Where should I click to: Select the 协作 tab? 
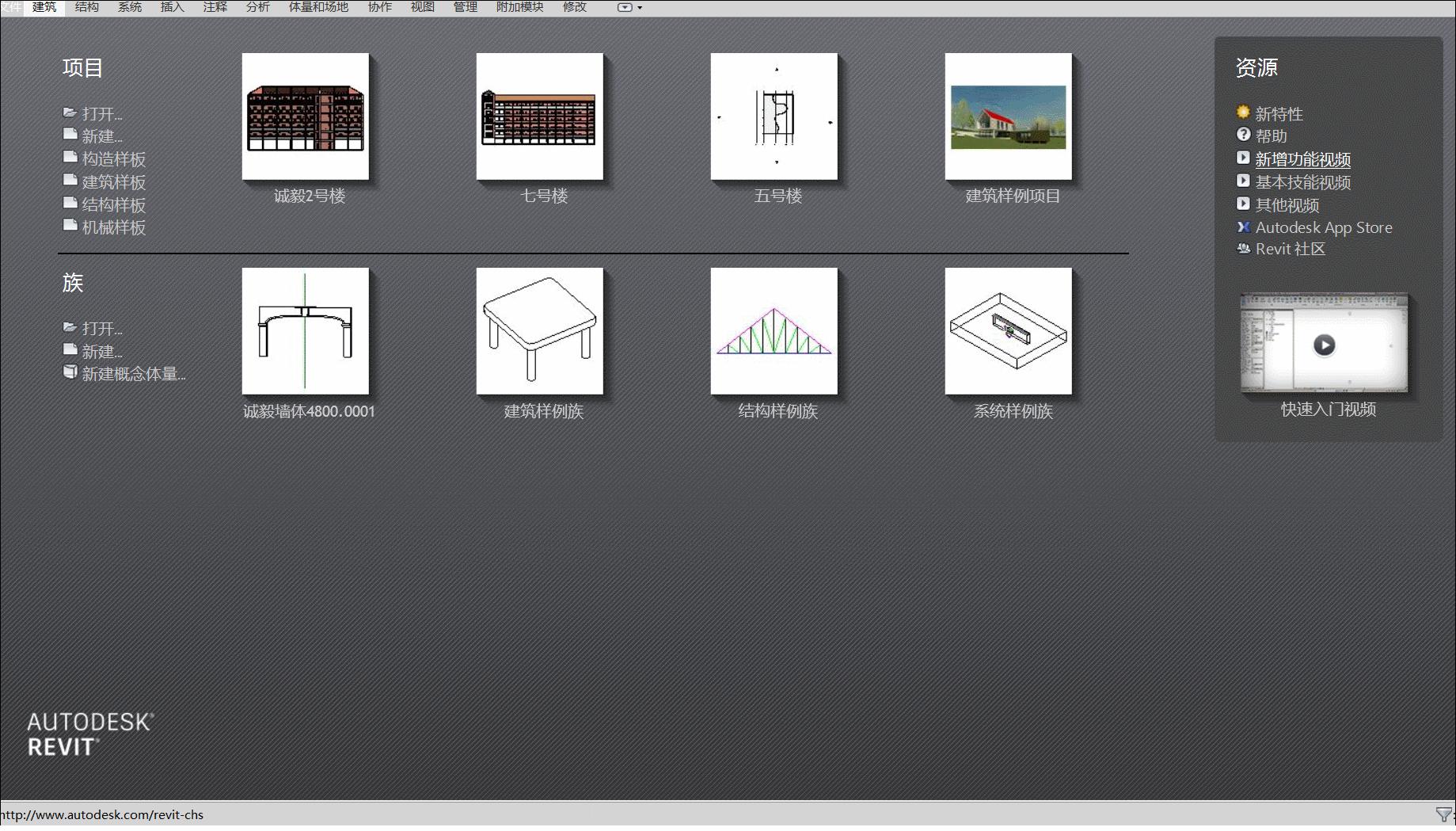[380, 7]
